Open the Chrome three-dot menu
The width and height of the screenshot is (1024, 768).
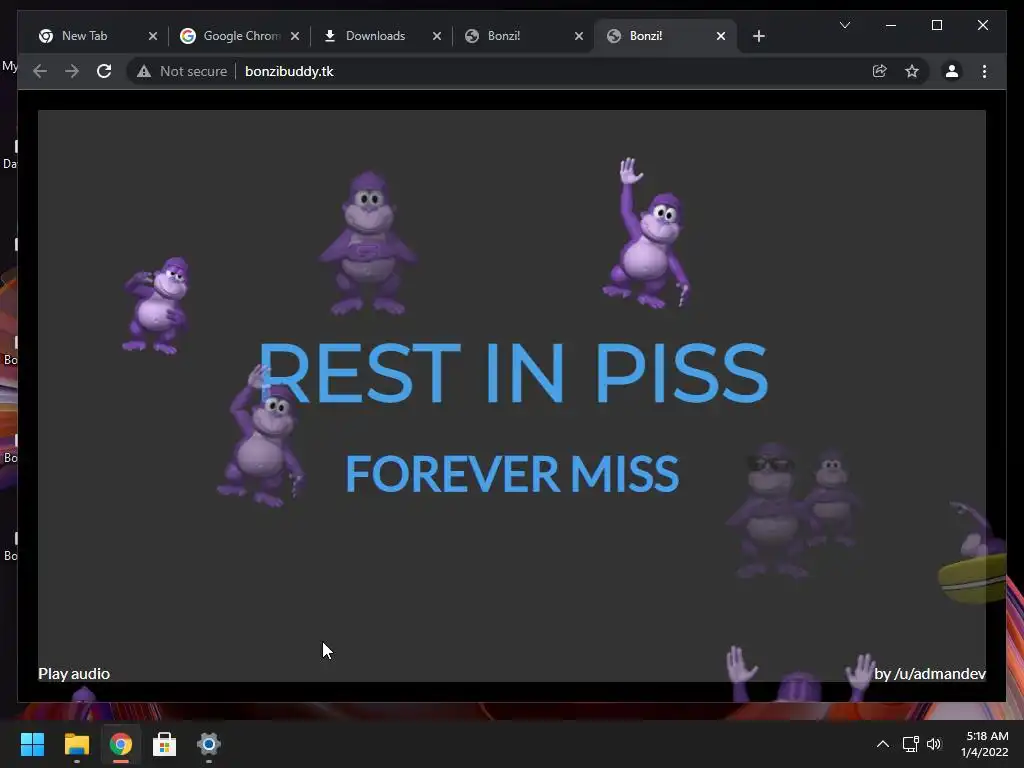point(984,71)
